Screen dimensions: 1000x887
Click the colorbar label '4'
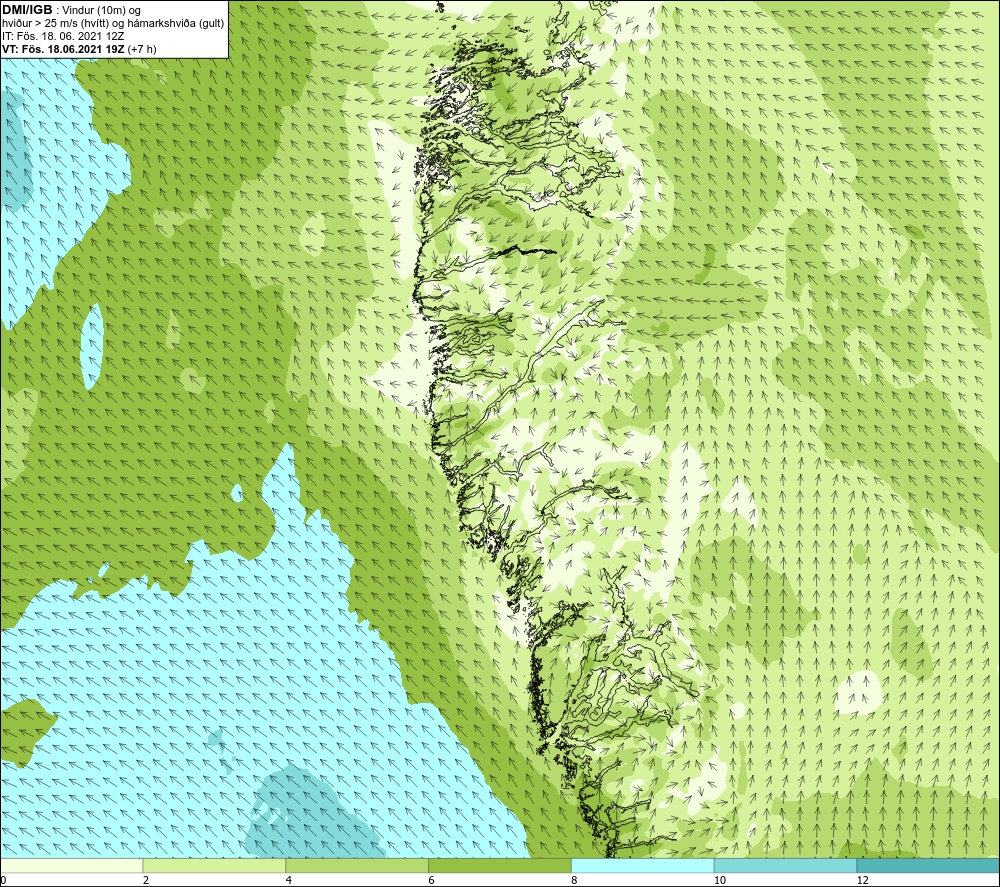(289, 880)
